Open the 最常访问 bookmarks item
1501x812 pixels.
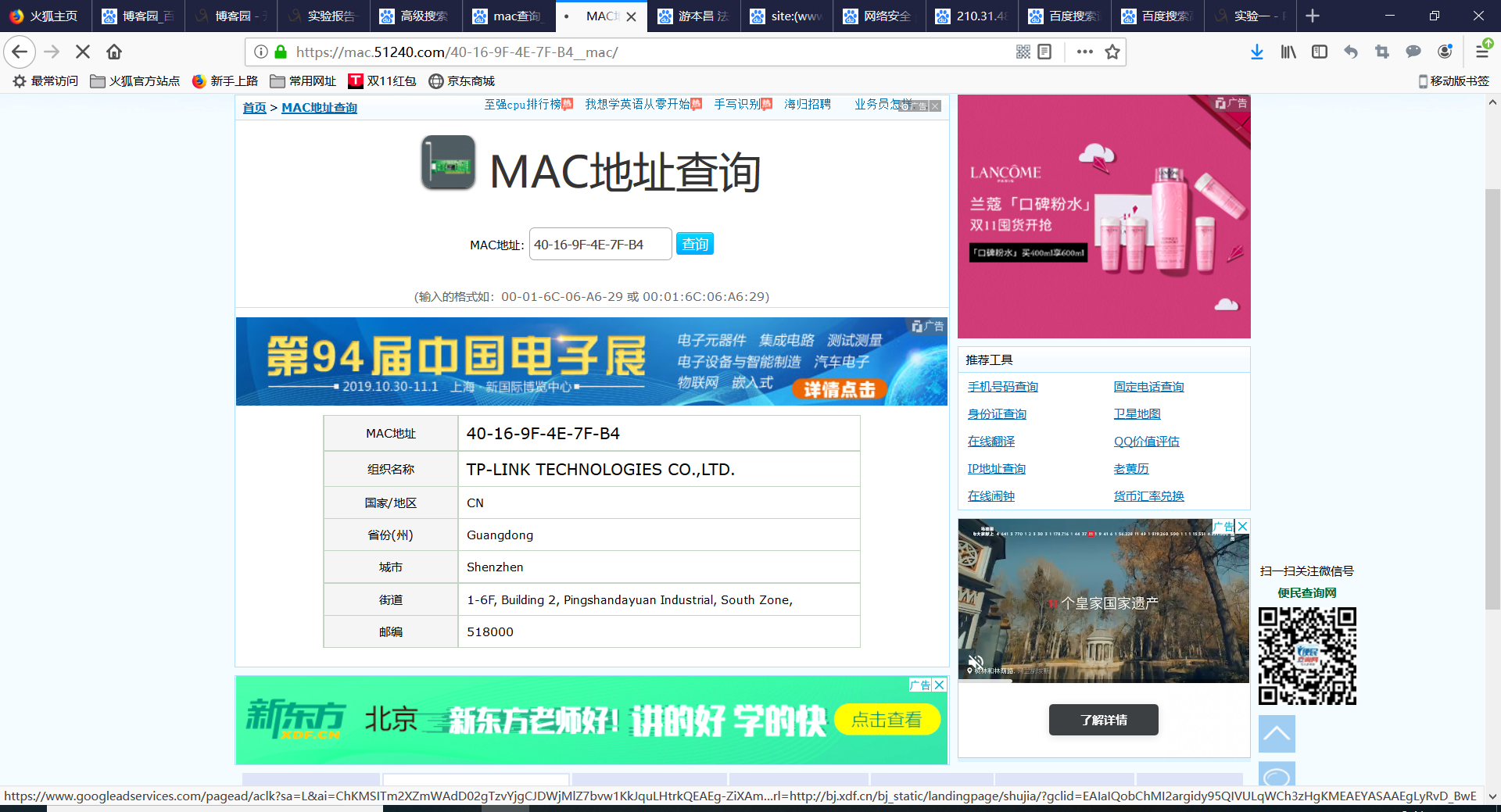tap(45, 81)
